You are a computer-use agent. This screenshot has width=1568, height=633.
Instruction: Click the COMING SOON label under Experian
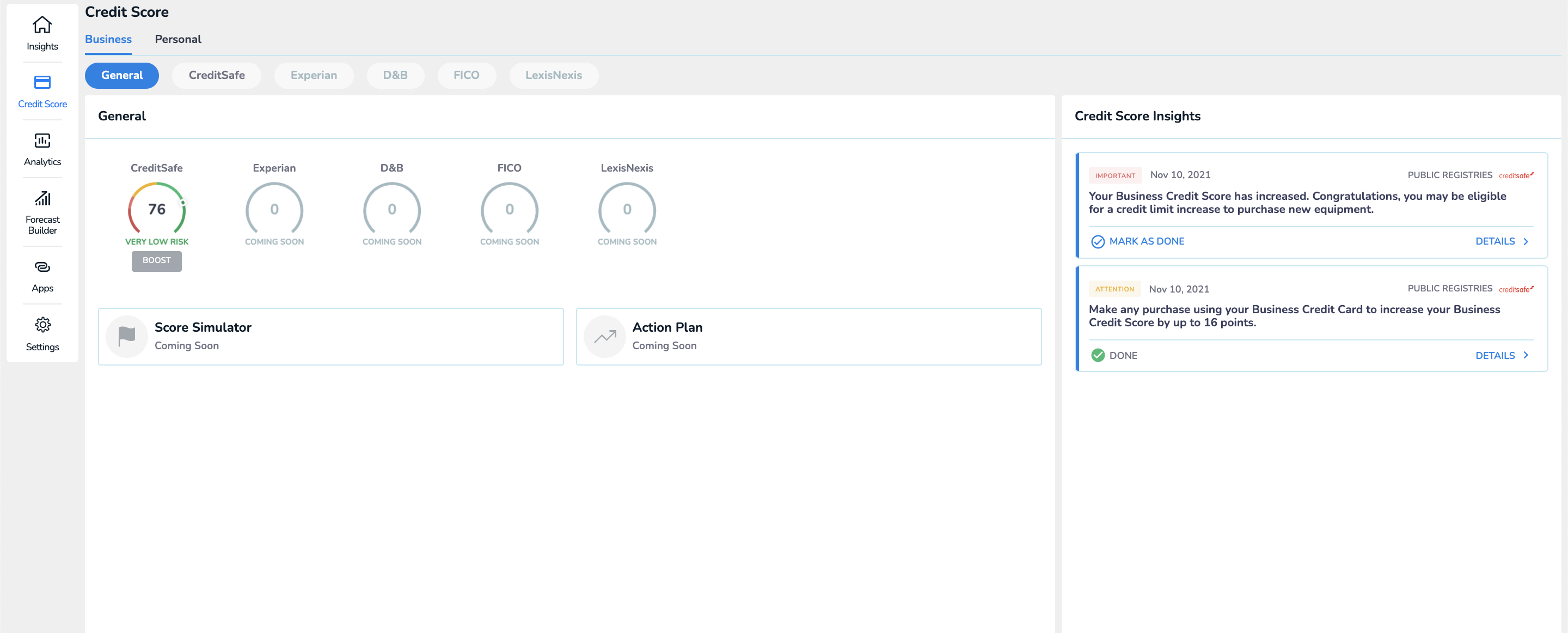tap(274, 242)
